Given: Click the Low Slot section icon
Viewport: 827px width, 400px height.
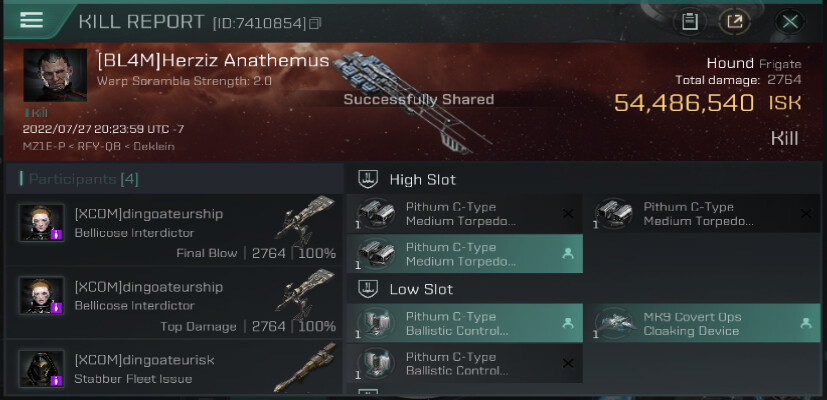Looking at the screenshot, I should click(368, 289).
